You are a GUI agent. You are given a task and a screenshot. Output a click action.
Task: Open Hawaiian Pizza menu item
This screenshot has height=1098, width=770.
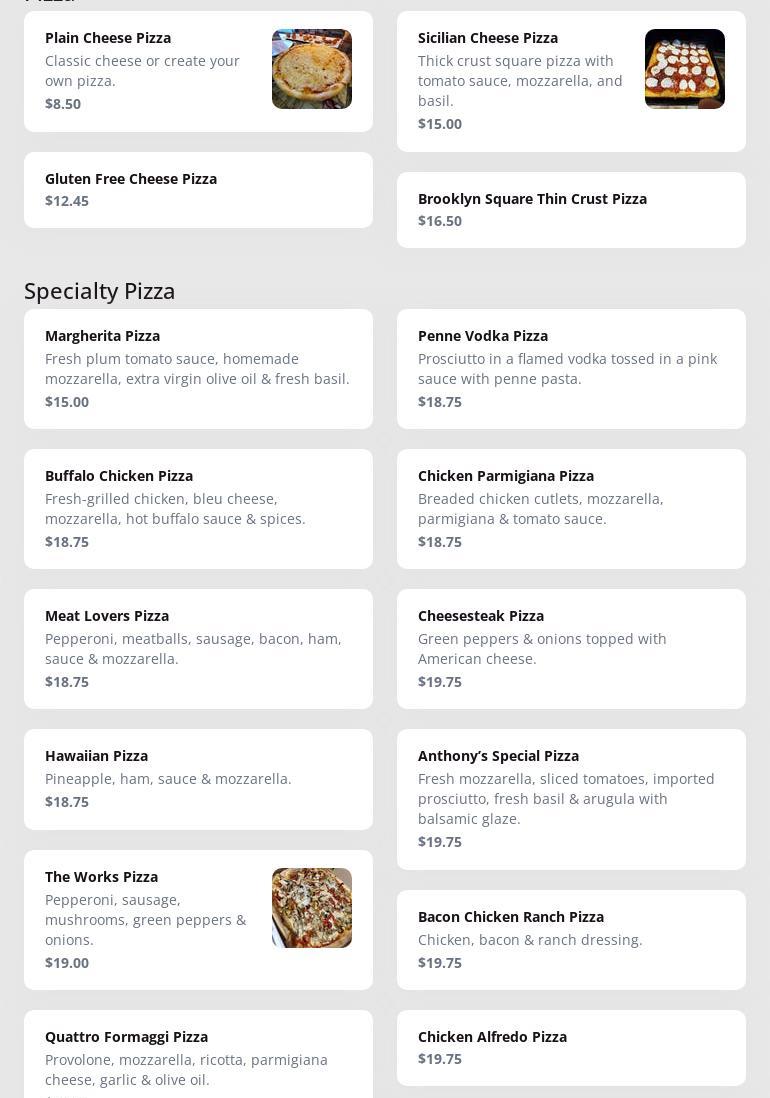(x=198, y=779)
